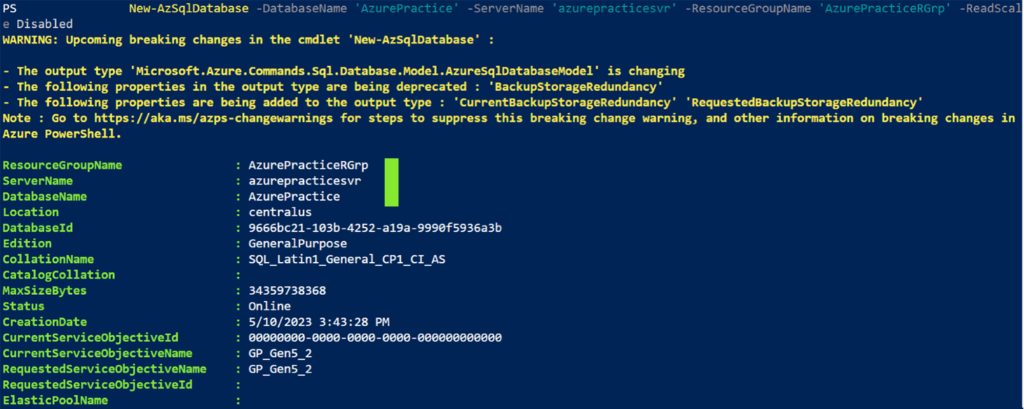This screenshot has height=409, width=1024.
Task: Click the Status value Online
Action: pyautogui.click(x=269, y=306)
